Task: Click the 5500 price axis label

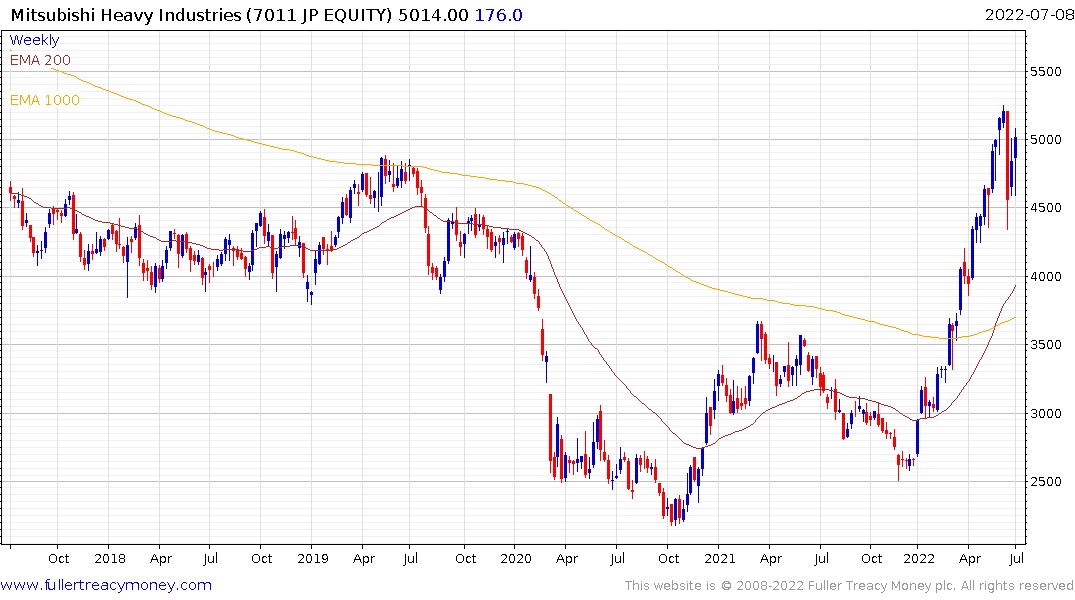Action: tap(1046, 71)
